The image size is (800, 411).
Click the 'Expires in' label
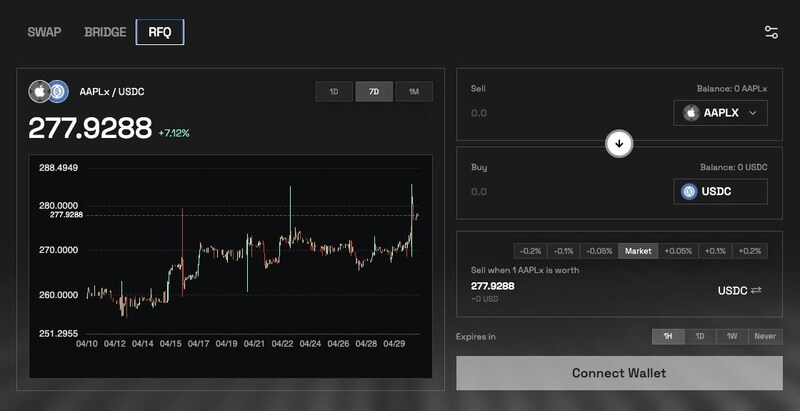tap(476, 337)
